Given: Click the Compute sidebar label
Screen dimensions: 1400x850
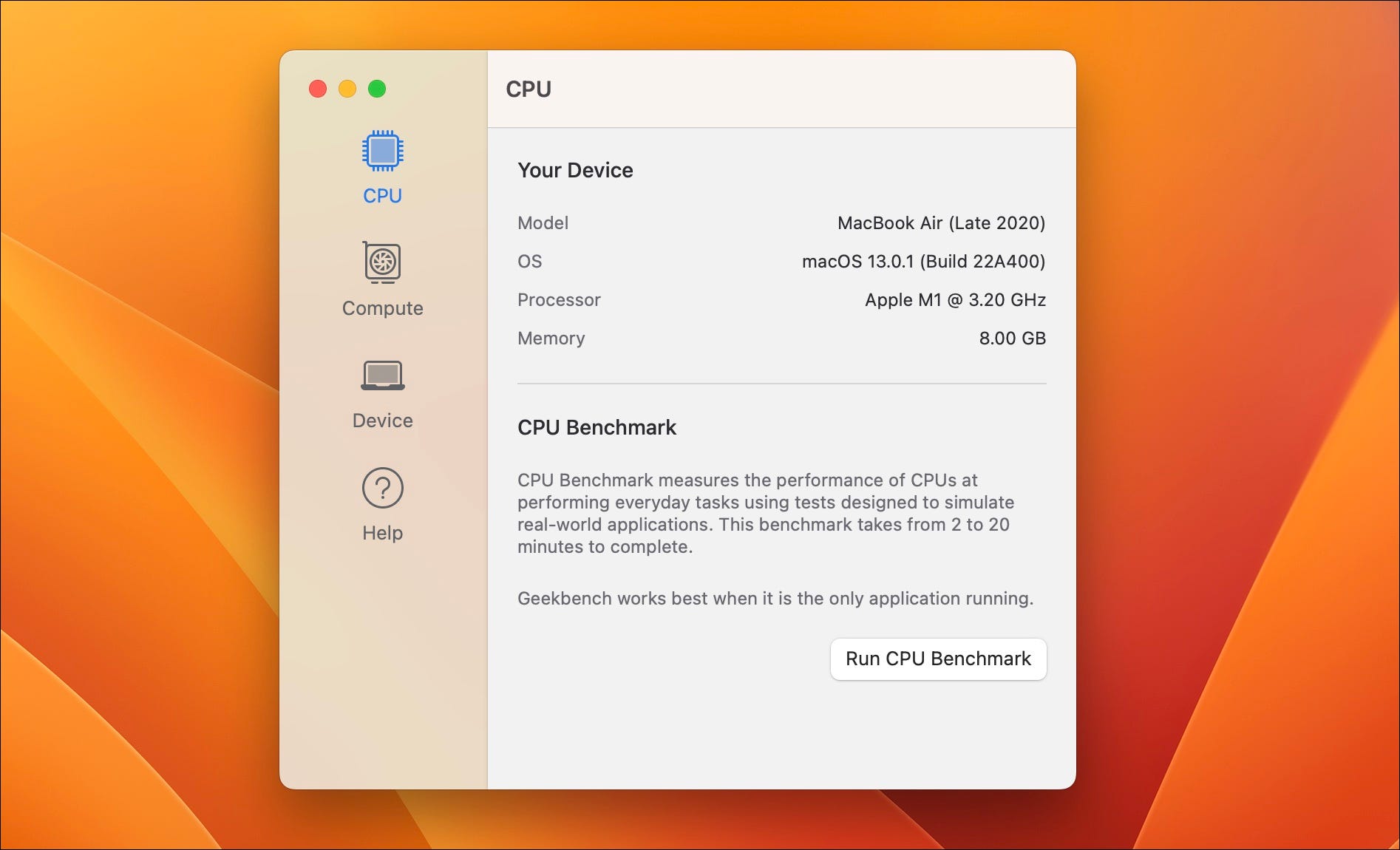Looking at the screenshot, I should pyautogui.click(x=382, y=308).
